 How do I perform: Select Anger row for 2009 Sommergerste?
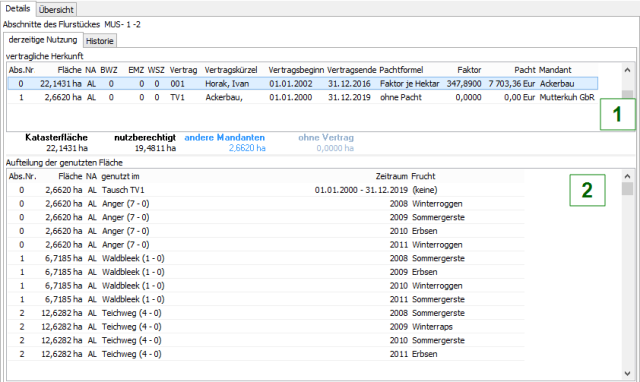[266, 217]
